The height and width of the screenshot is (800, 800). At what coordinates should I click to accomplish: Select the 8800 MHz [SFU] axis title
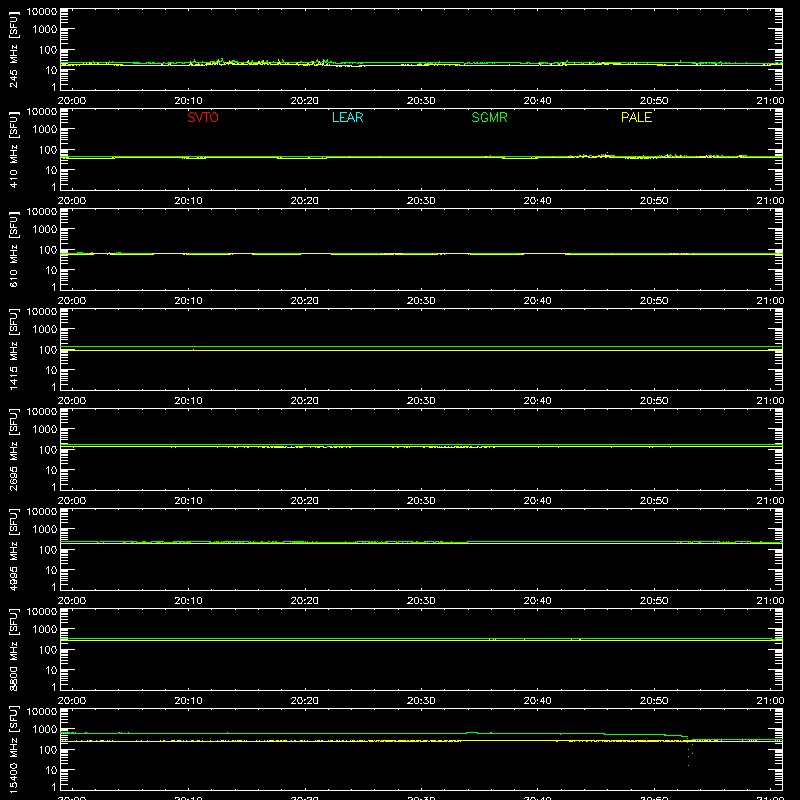[14, 649]
